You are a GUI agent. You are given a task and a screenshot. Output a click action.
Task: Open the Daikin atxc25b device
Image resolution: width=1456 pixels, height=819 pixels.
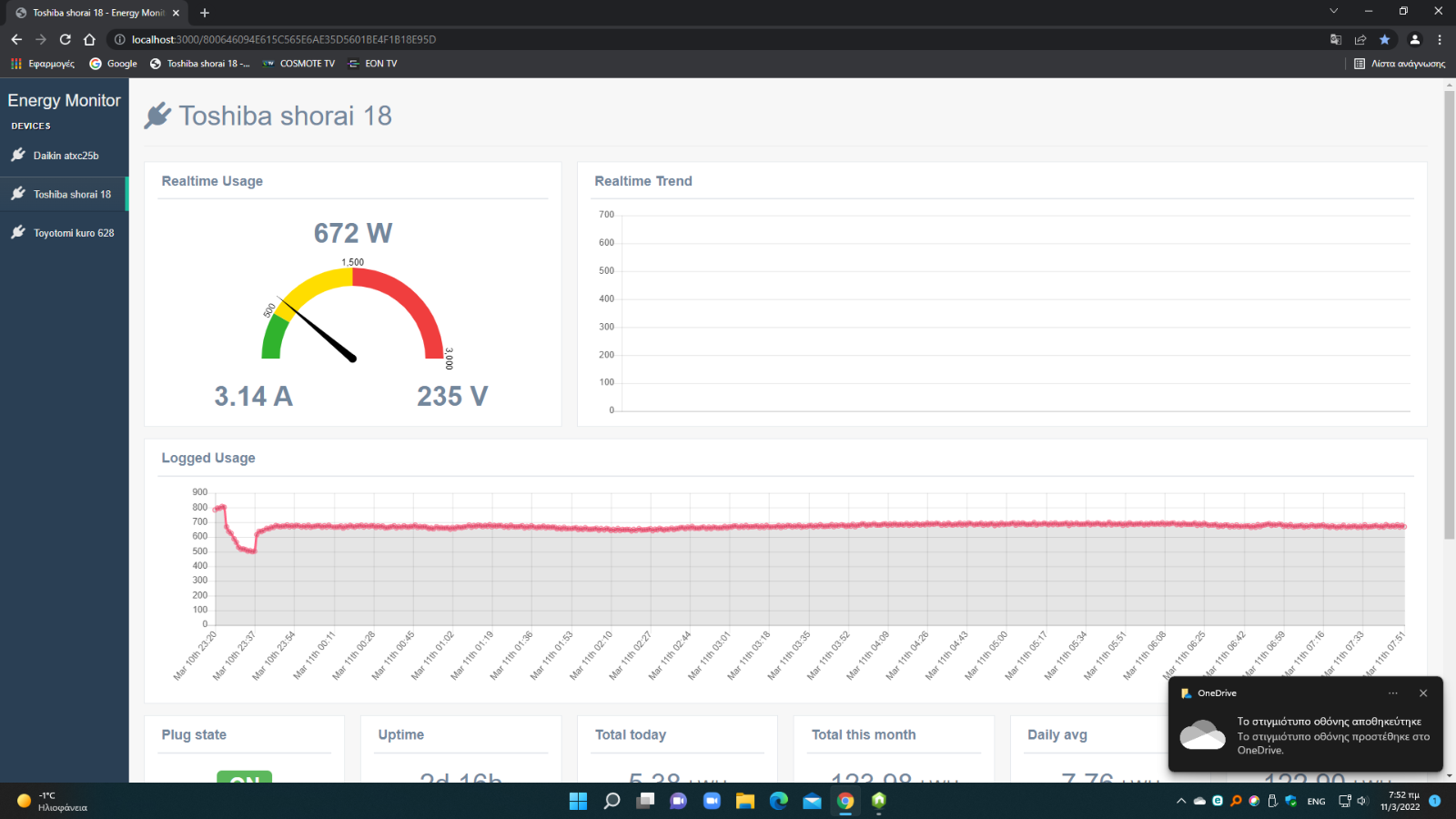click(x=64, y=156)
